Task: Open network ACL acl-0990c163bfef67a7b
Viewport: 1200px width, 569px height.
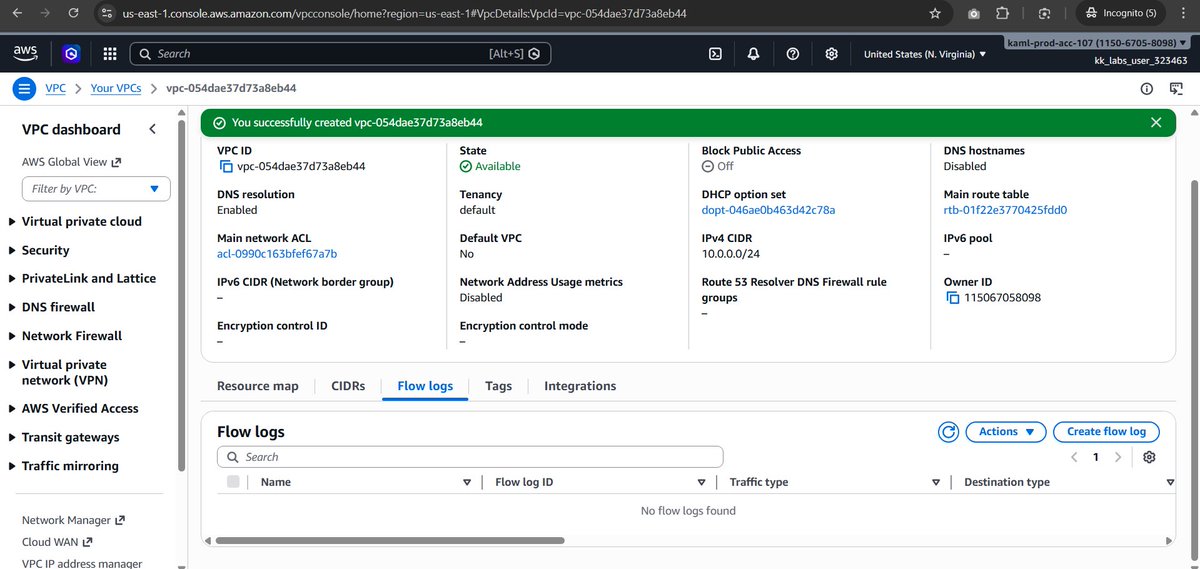Action: tap(277, 254)
